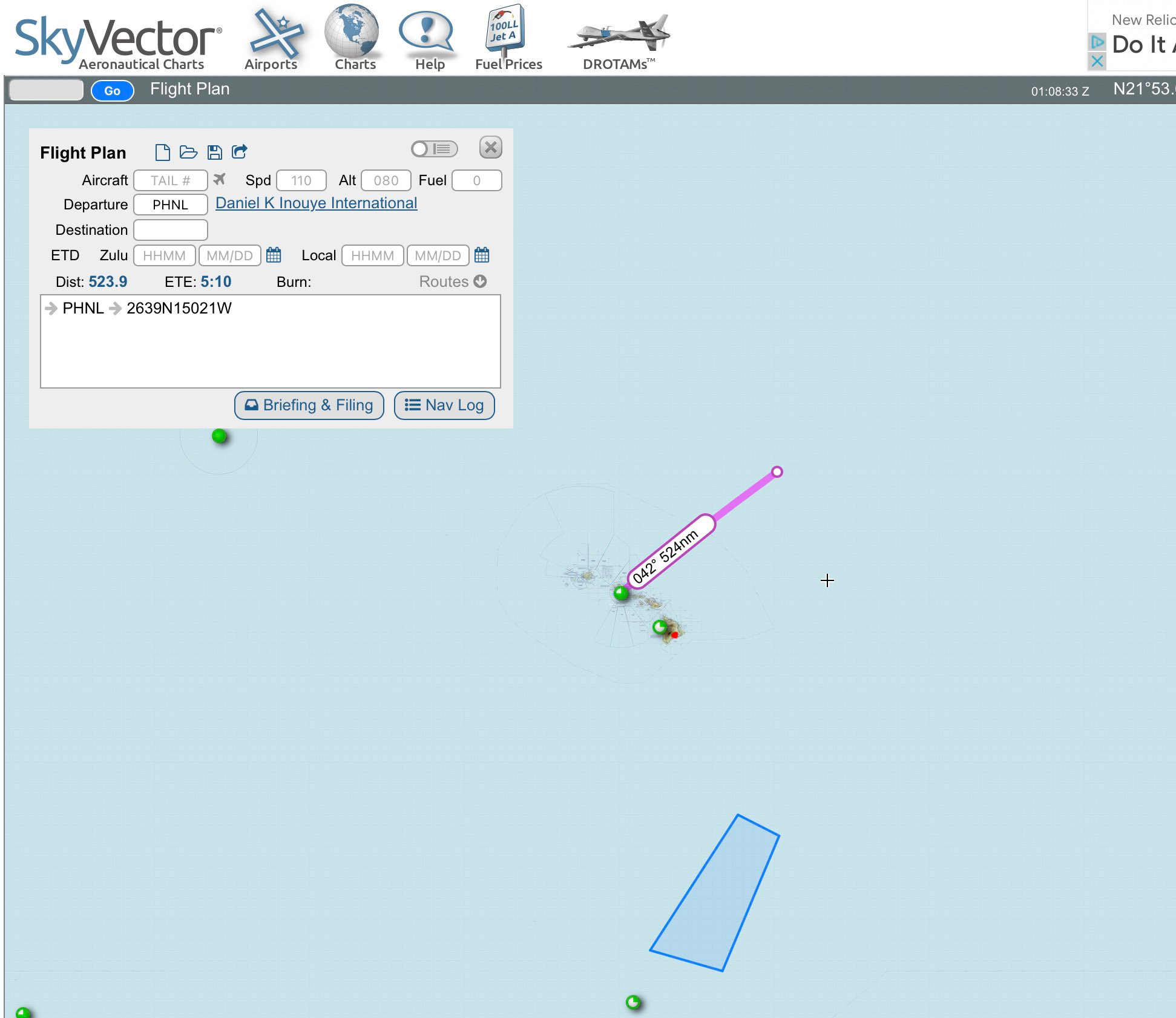Click the Briefing & Filing button

309,405
